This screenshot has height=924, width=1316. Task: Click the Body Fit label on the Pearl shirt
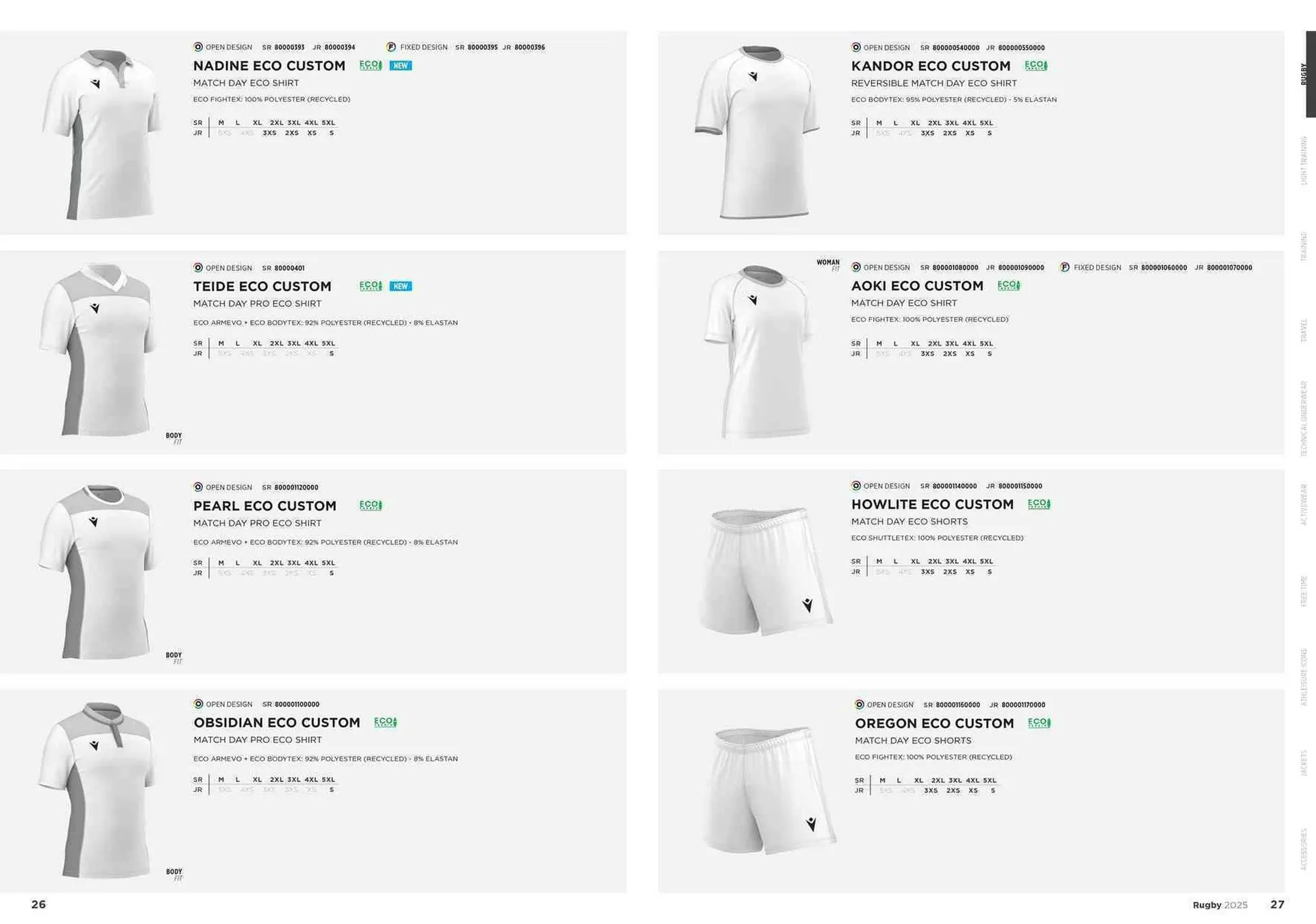[174, 658]
